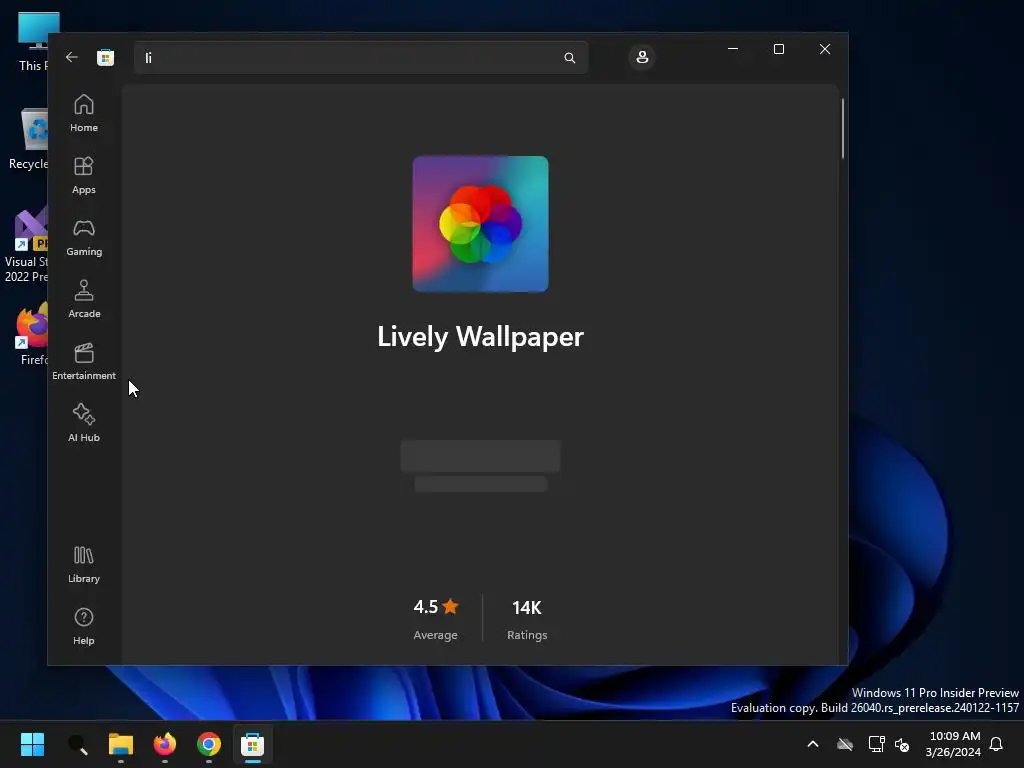
Task: Focus the Store search box containing 'li'
Action: (361, 58)
